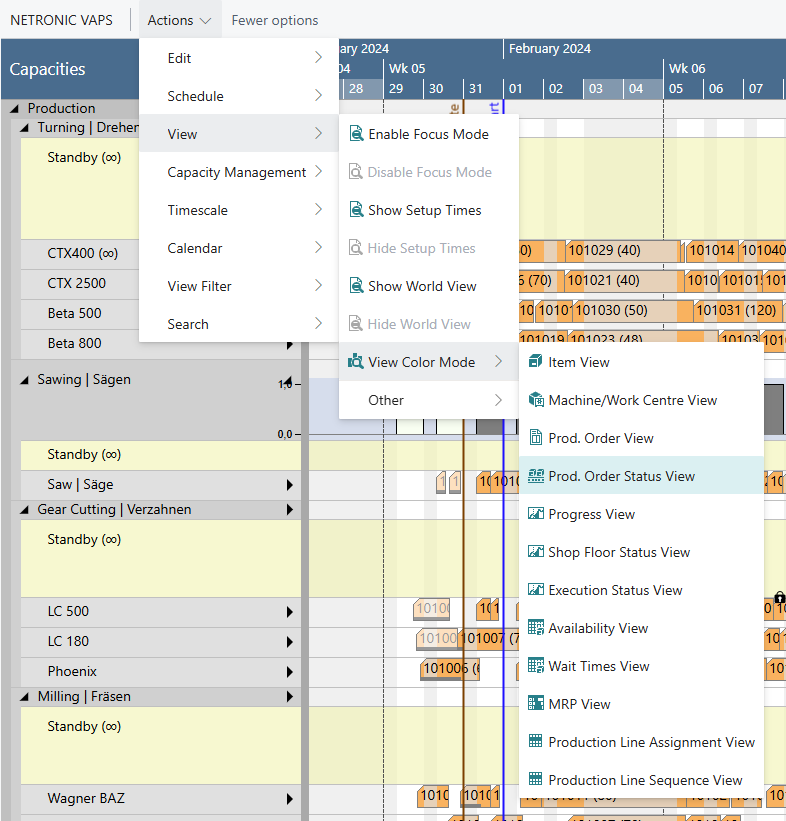786x821 pixels.
Task: Open the Calendar submenu
Action: click(239, 248)
